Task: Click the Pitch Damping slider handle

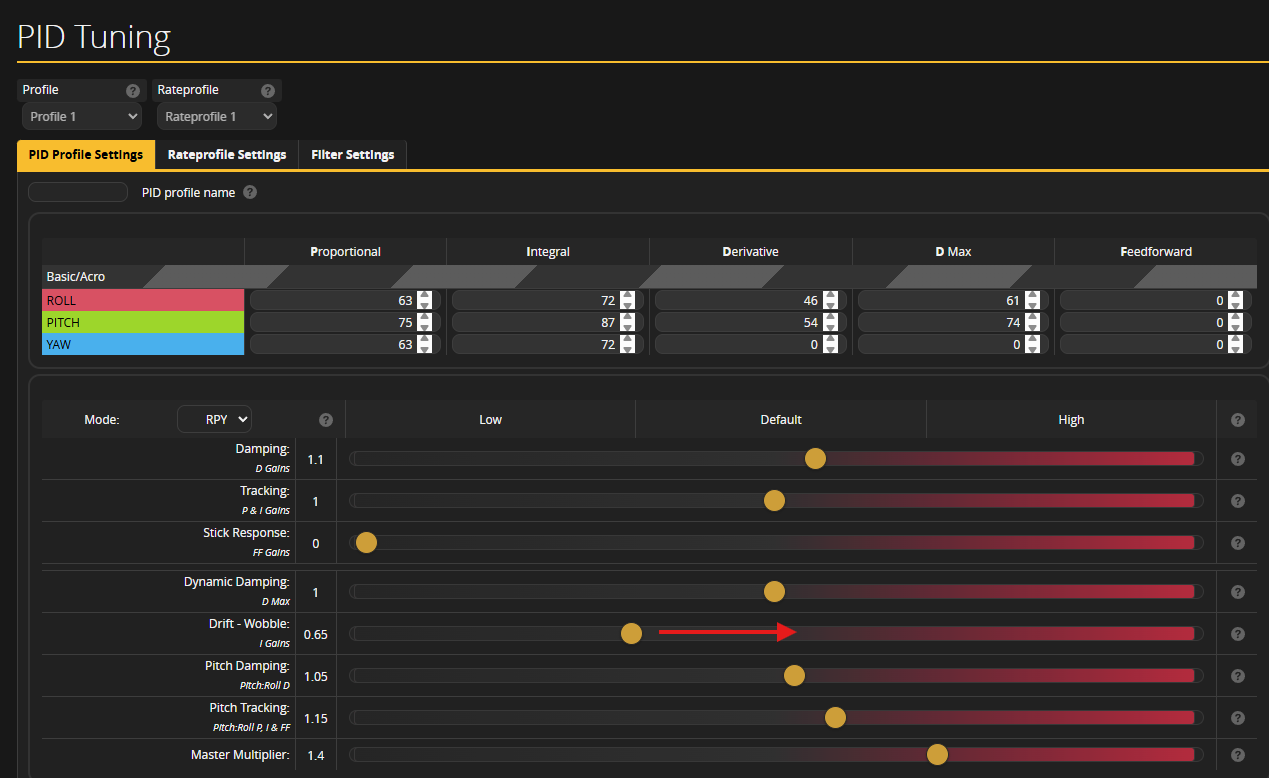Action: [794, 676]
